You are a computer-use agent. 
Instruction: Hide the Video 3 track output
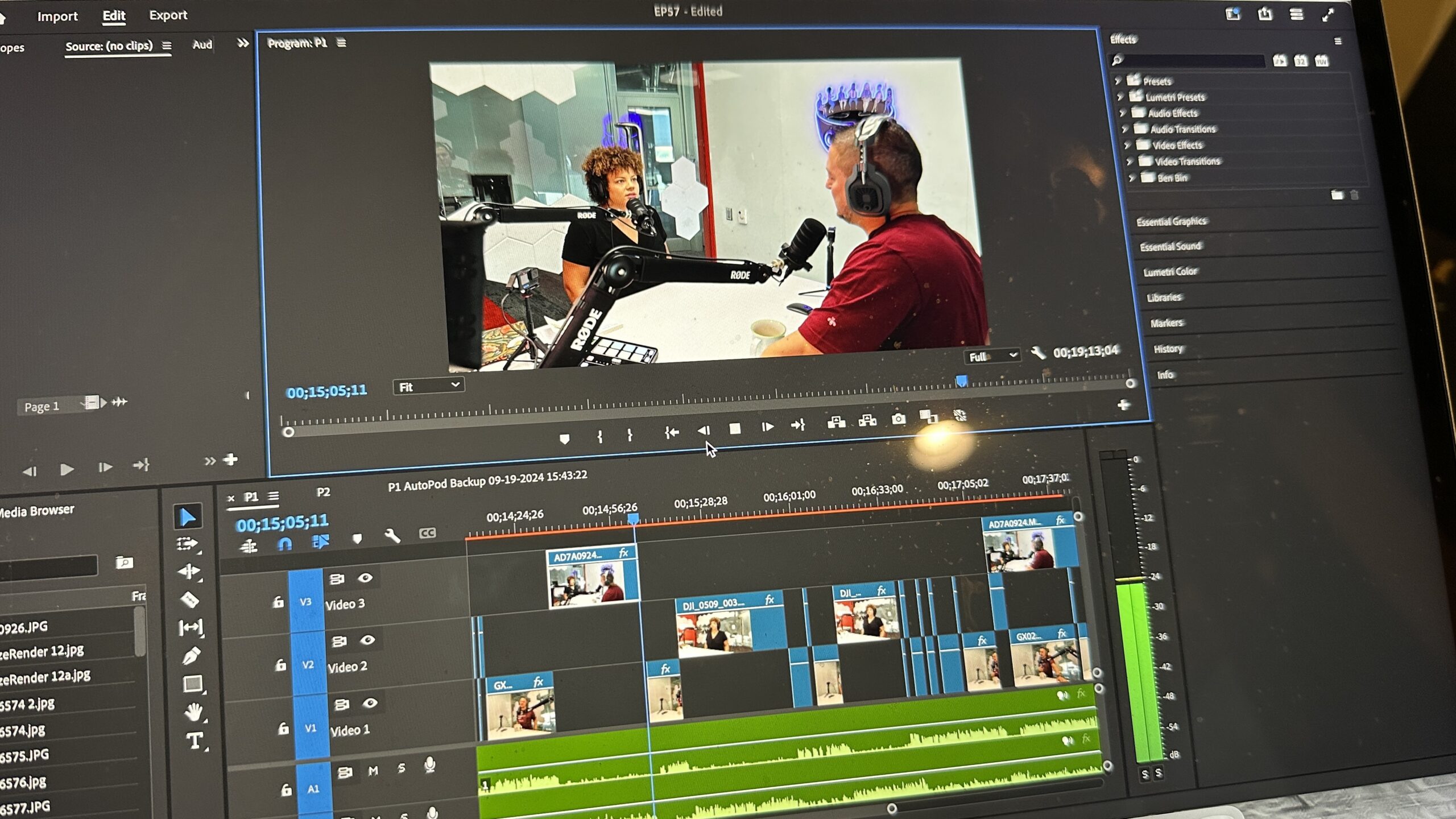[365, 578]
